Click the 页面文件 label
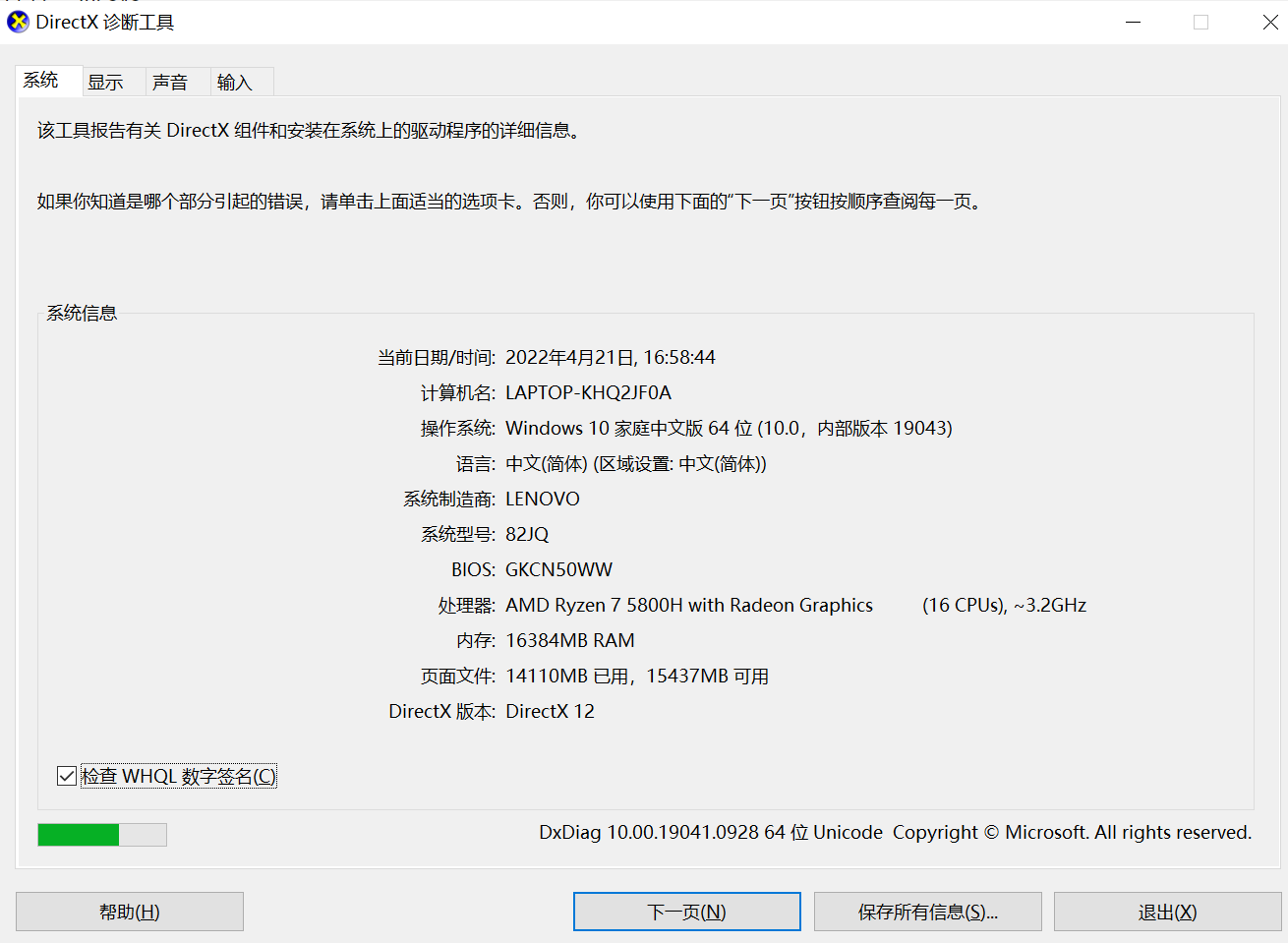 click(x=458, y=676)
